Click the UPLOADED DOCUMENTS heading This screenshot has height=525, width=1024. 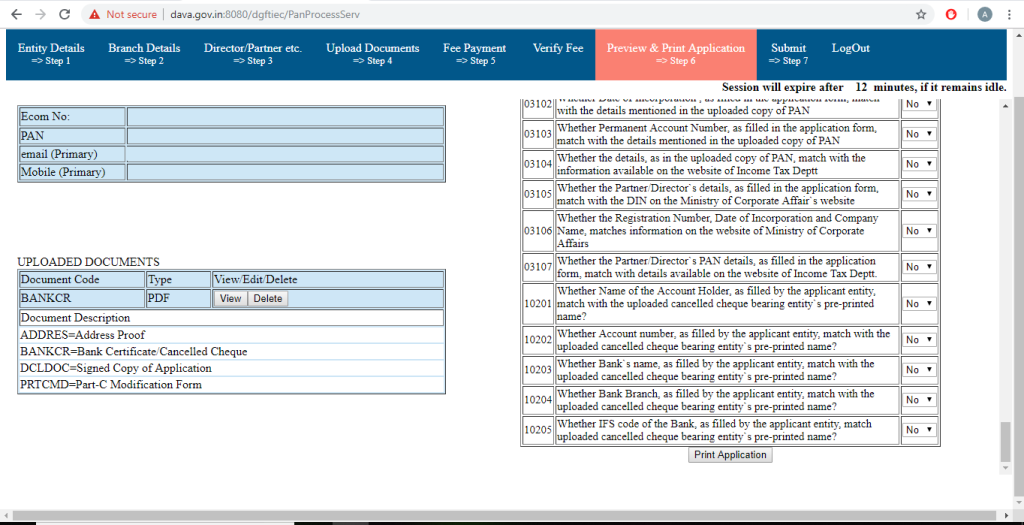[88, 262]
